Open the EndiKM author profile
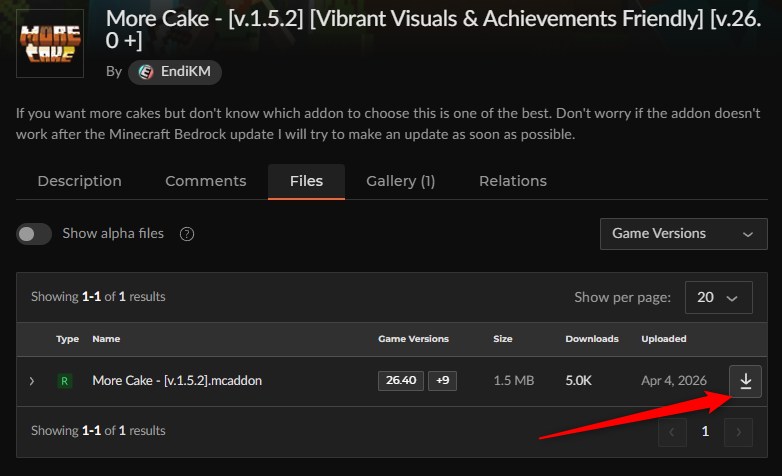This screenshot has height=476, width=782. tap(175, 72)
